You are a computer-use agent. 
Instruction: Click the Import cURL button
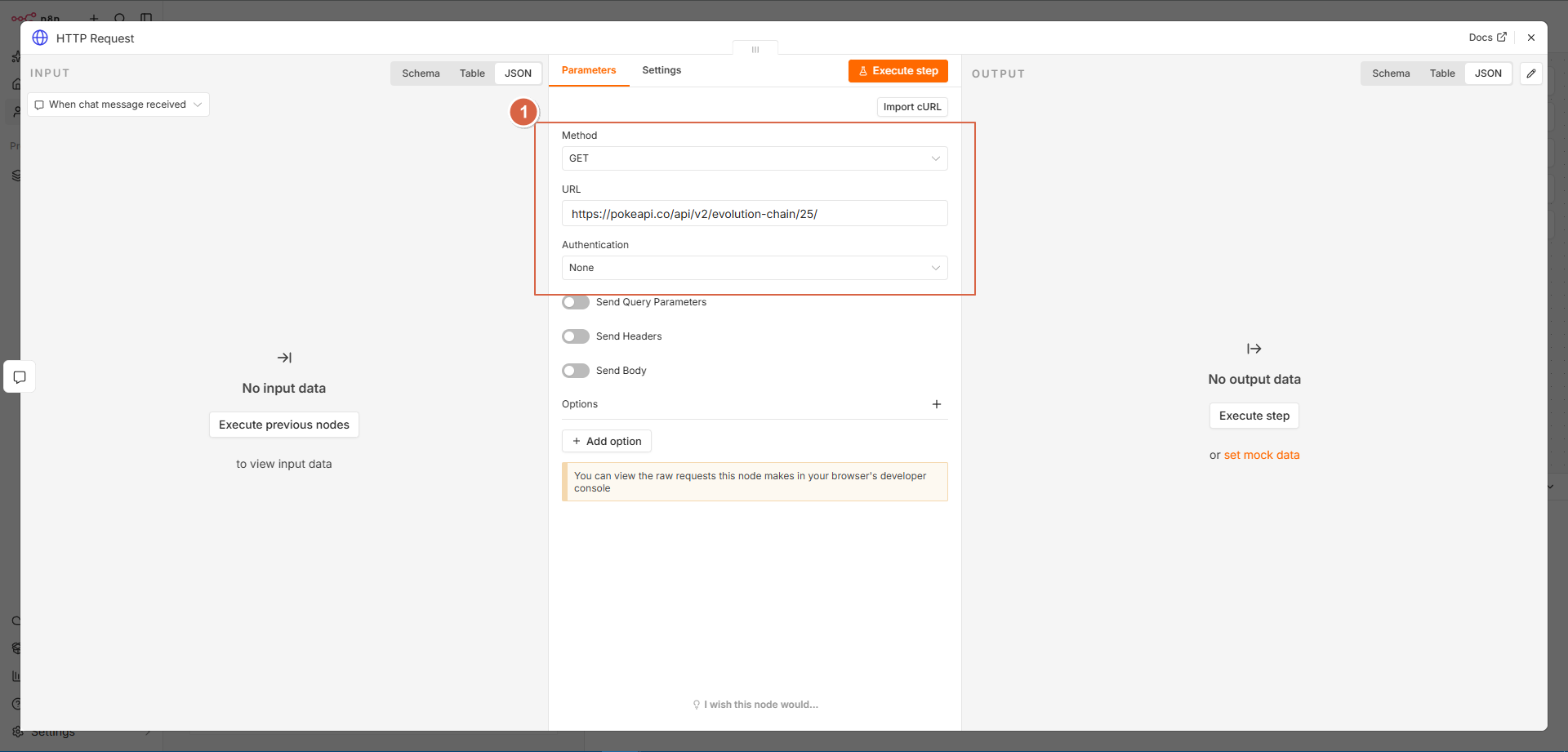point(912,107)
